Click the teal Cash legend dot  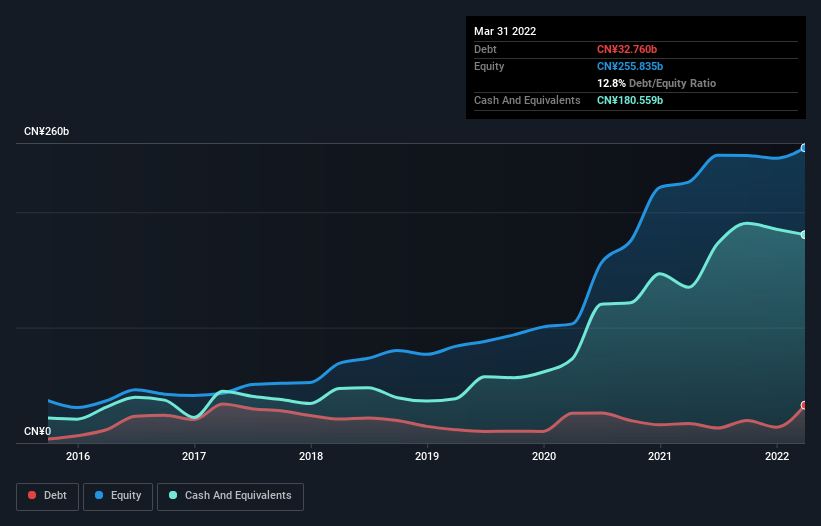click(173, 495)
